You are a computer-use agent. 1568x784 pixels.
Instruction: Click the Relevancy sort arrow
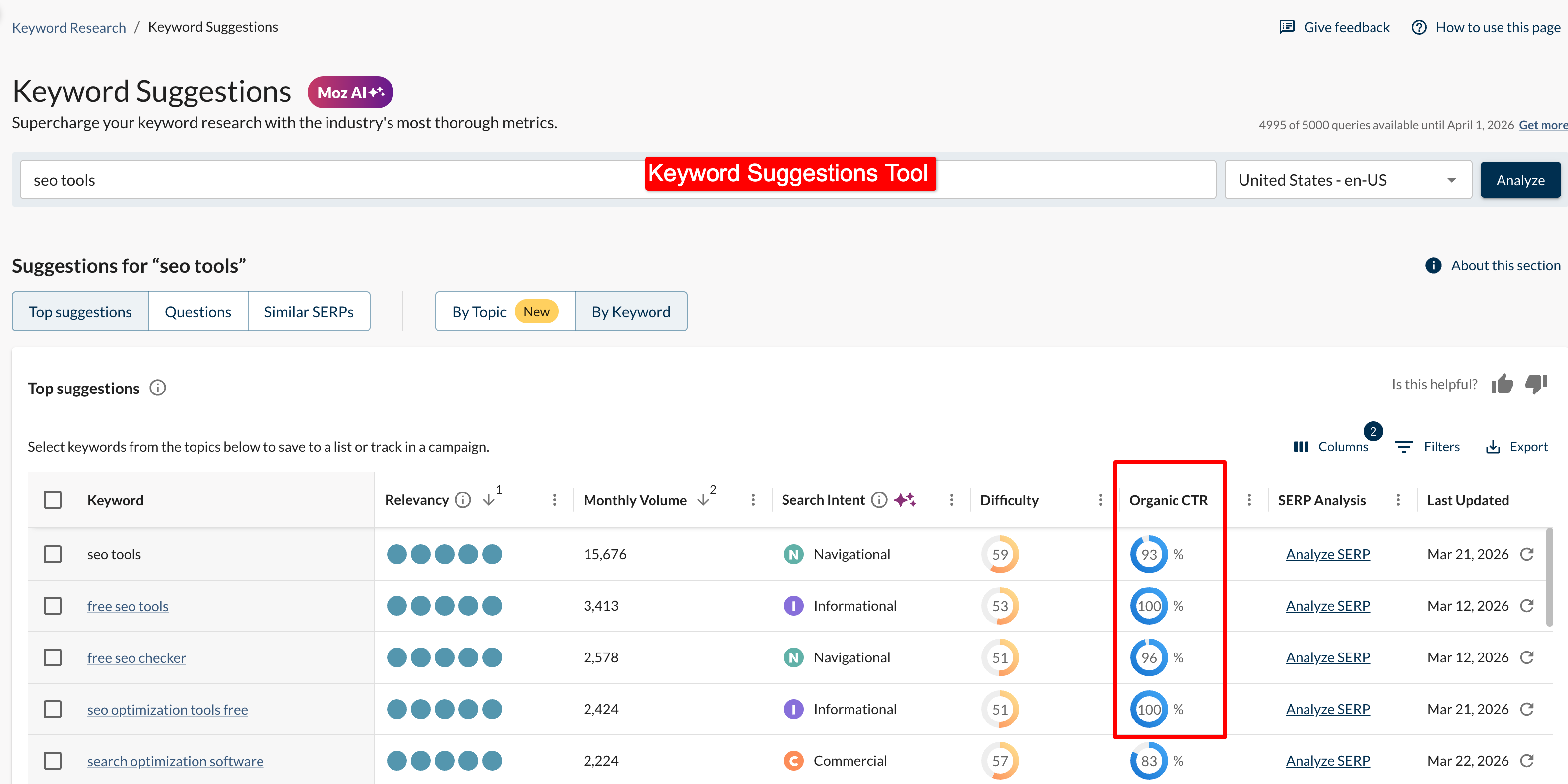coord(489,499)
